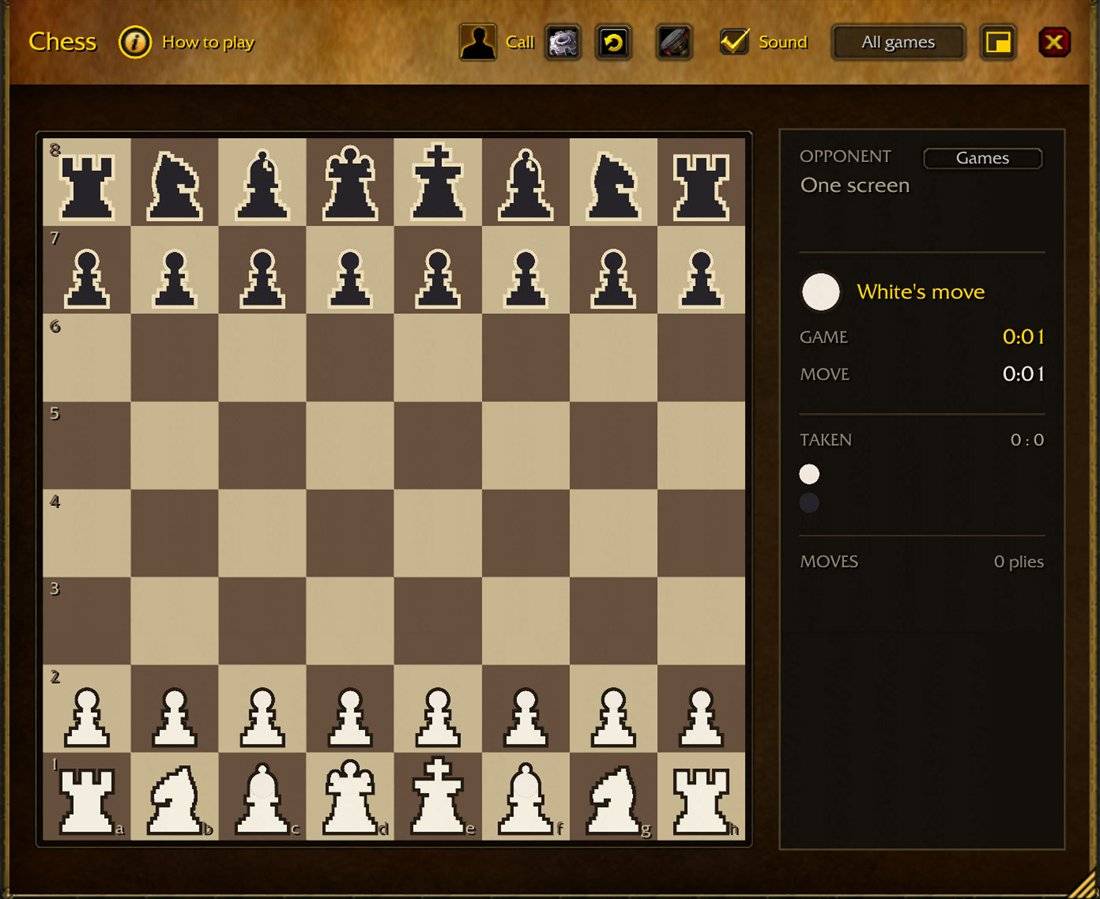Click the empty d4 square
Screen dimensions: 1100x899
(350, 533)
